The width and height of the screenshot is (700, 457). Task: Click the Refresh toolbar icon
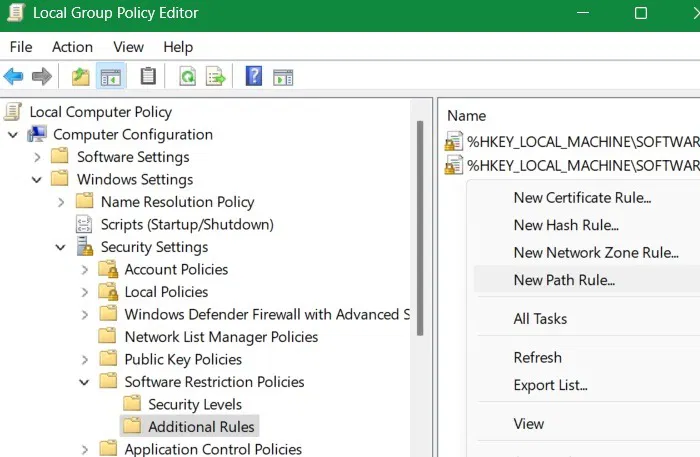point(188,77)
